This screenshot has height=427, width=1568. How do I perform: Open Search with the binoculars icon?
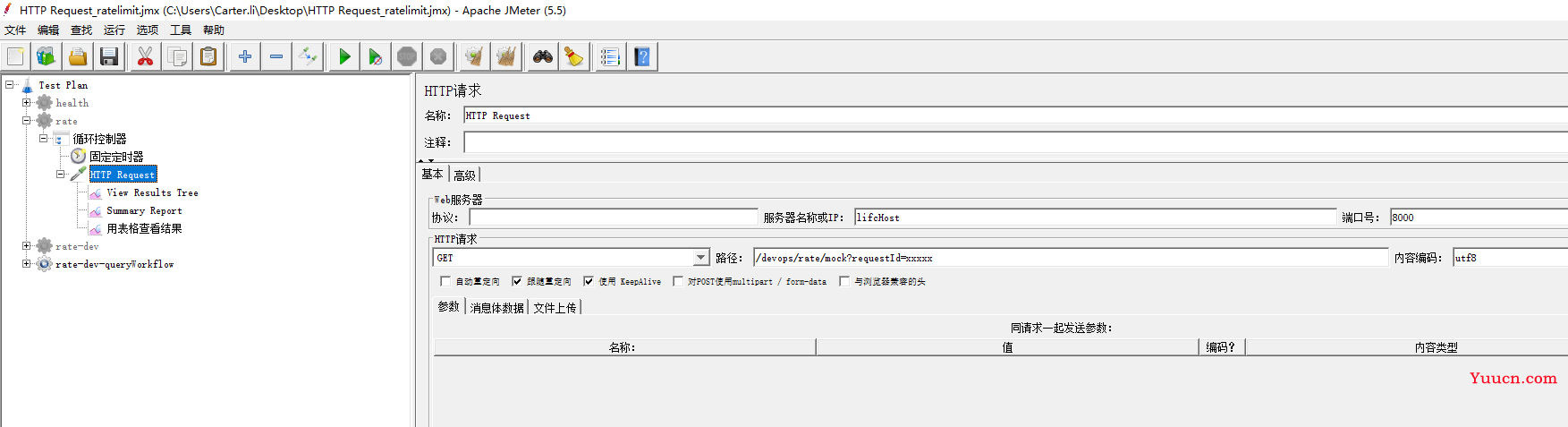542,56
